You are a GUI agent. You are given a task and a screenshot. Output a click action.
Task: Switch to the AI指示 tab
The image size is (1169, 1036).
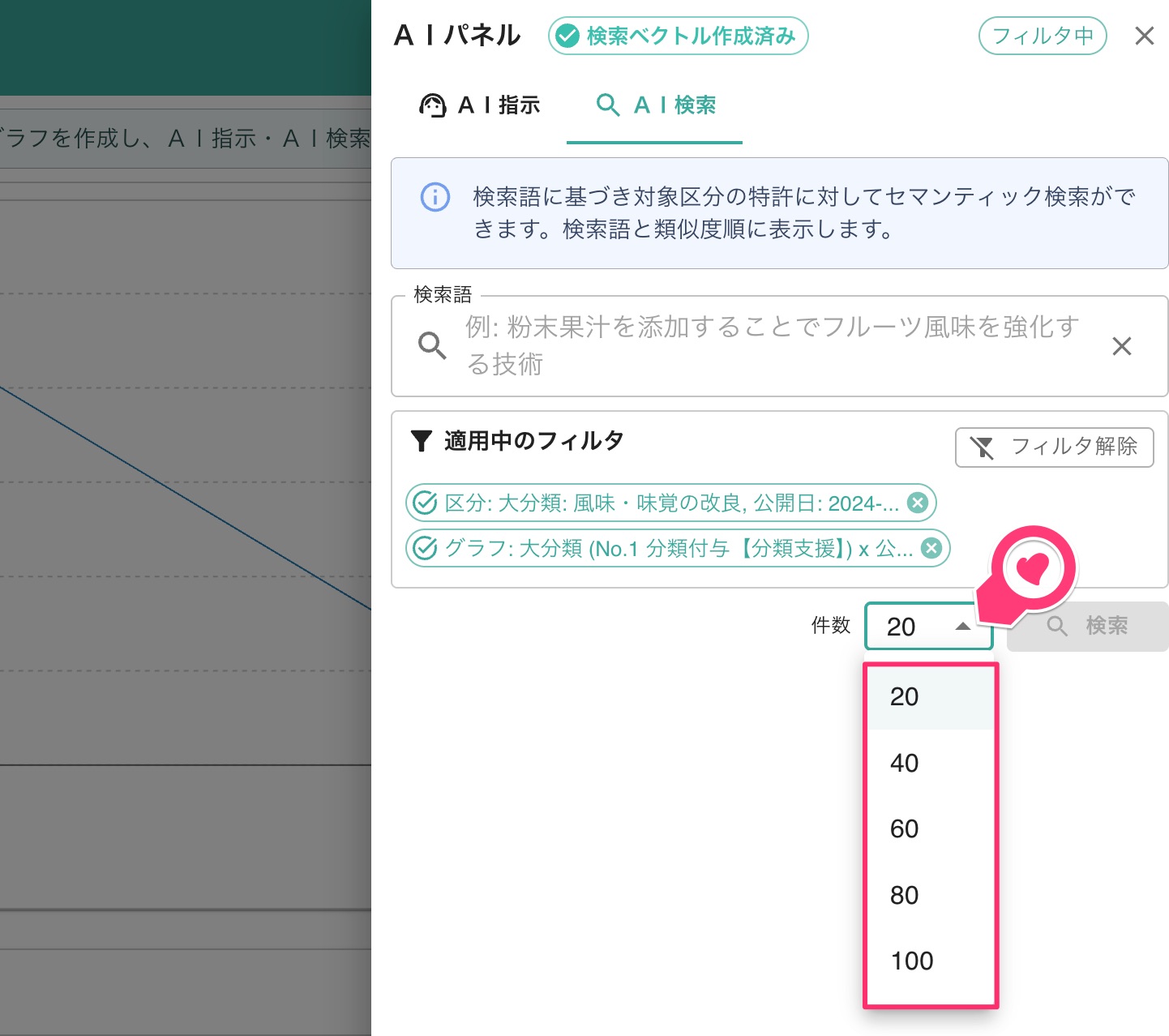pyautogui.click(x=480, y=105)
